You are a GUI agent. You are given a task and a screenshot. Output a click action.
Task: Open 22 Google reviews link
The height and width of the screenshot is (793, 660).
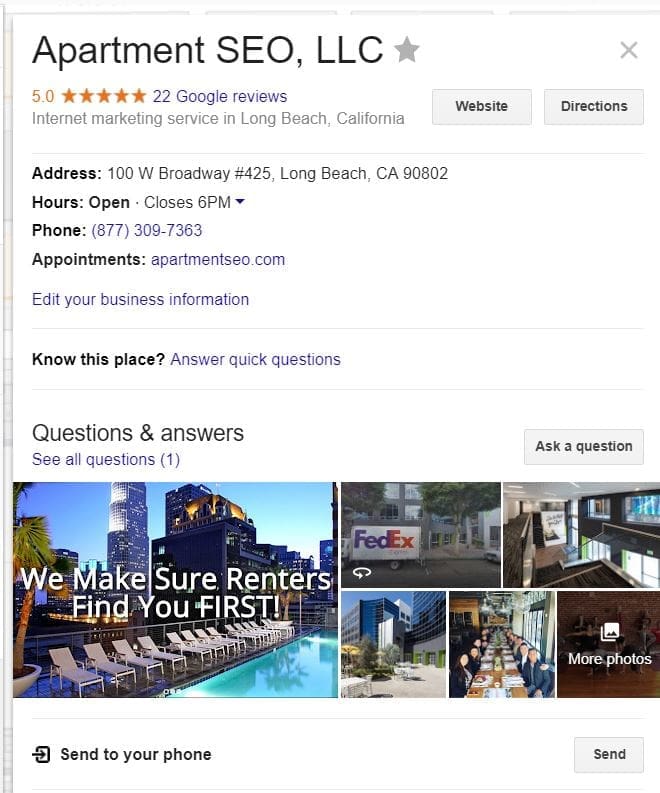point(219,96)
